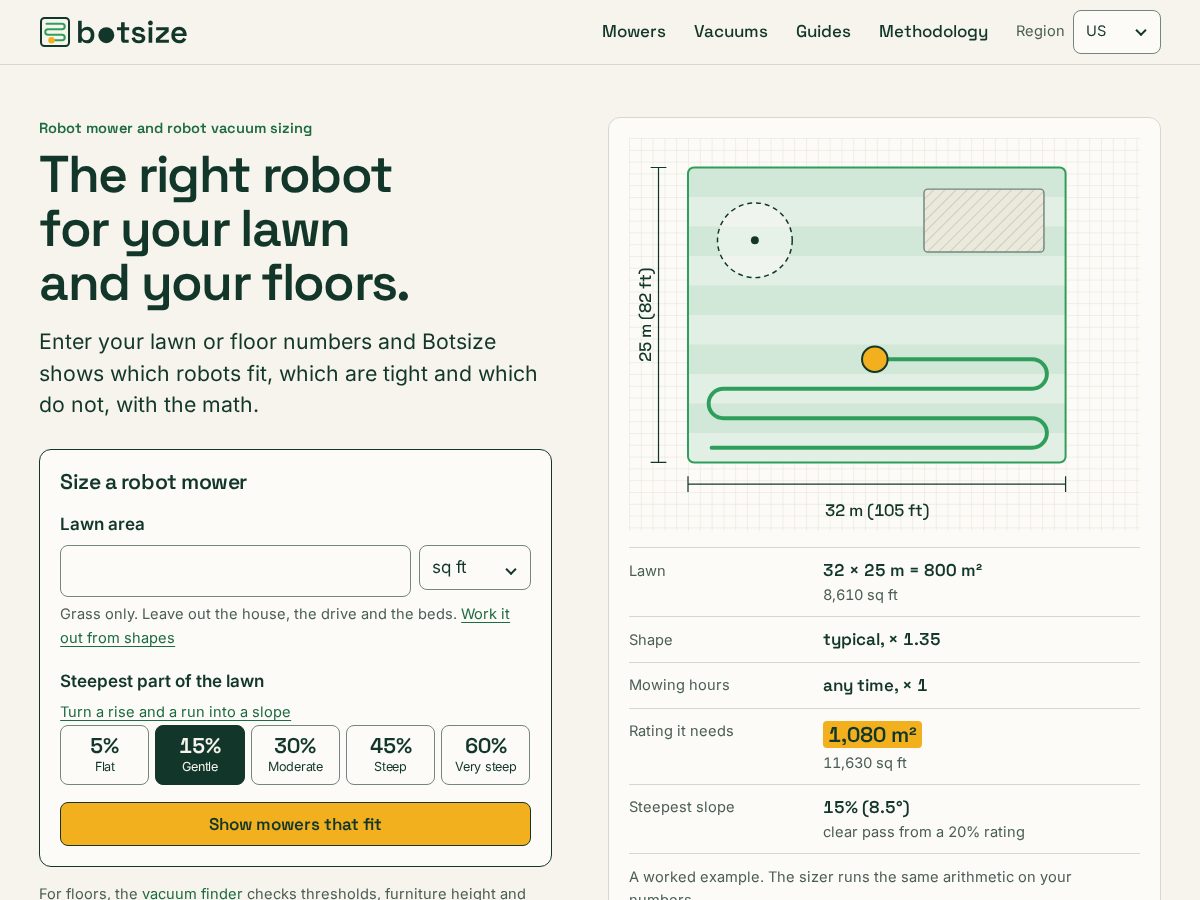
Task: Click the orange mower dot in the diagram
Action: coord(875,359)
